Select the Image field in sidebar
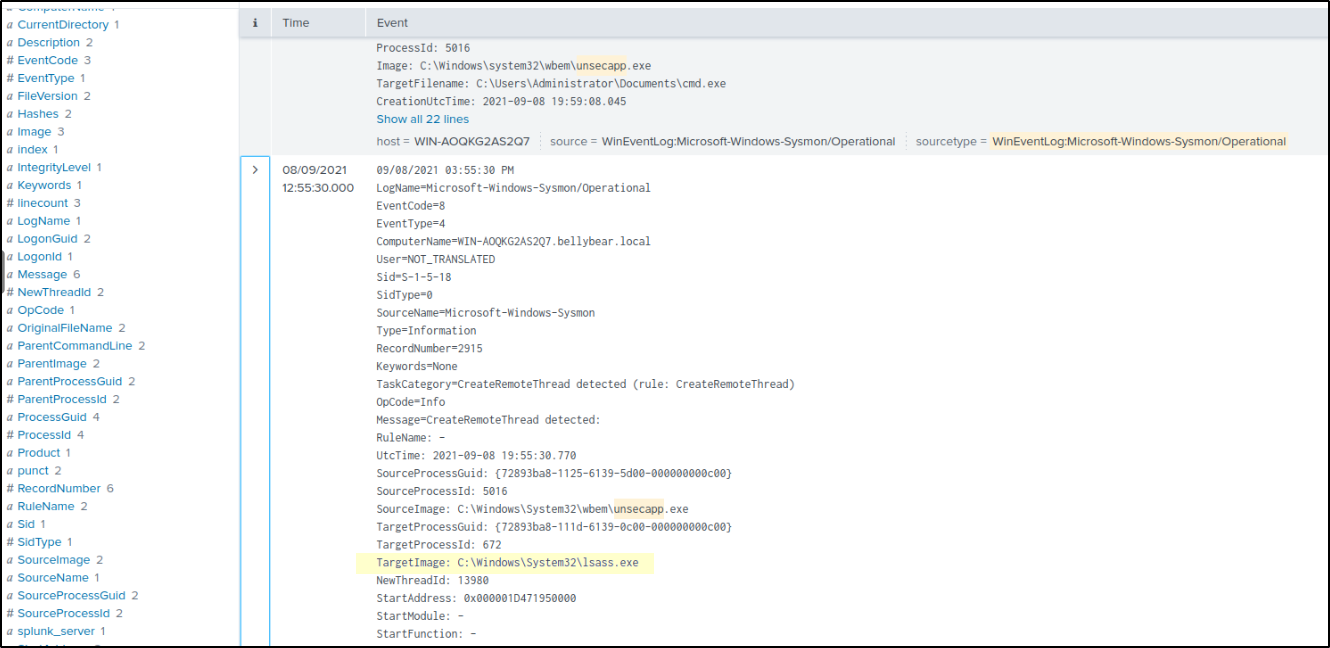Viewport: 1330px width, 648px height. (34, 132)
